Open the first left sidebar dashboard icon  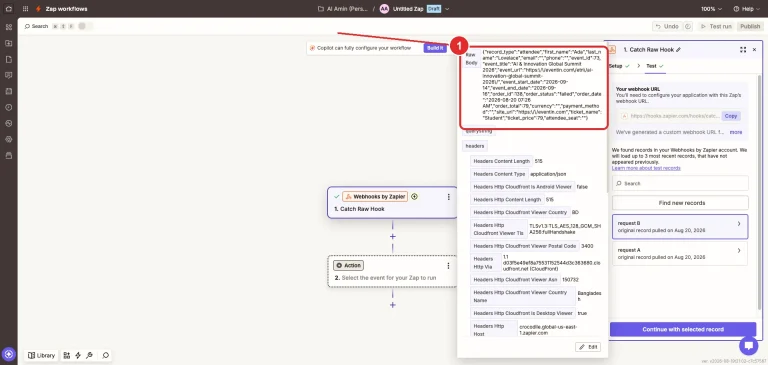(x=9, y=27)
